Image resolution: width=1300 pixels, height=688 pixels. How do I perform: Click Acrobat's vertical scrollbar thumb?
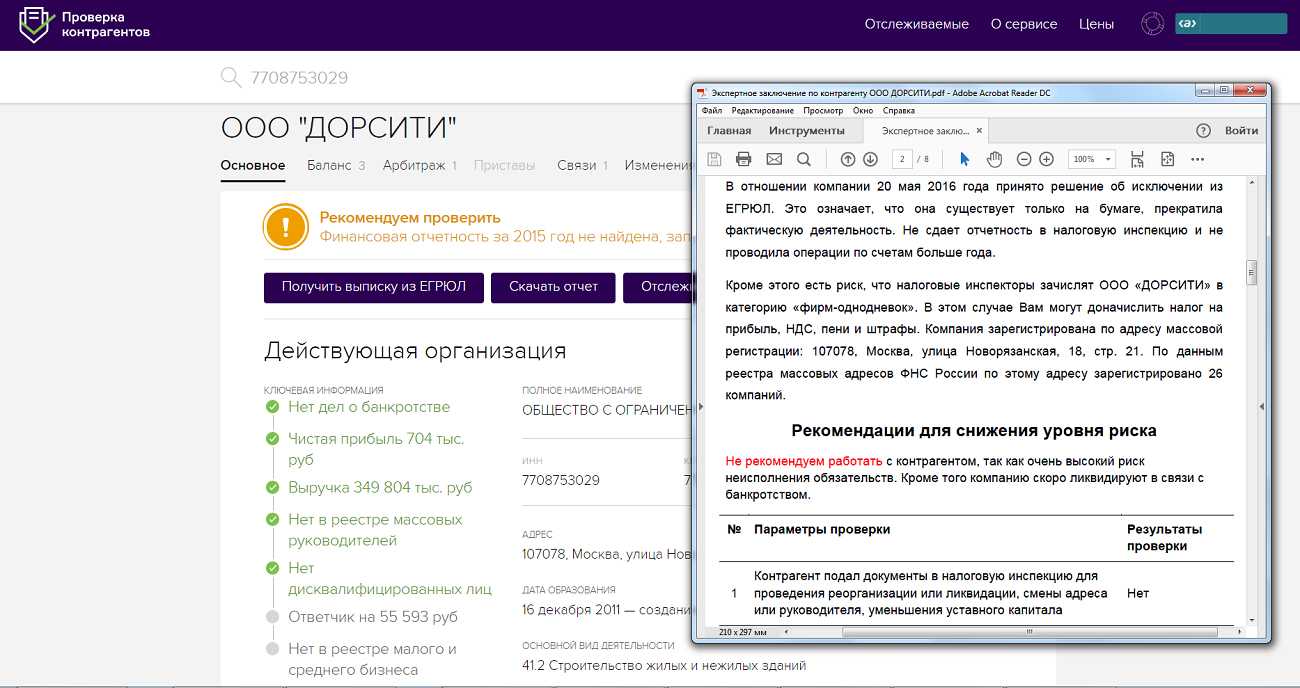(1251, 273)
